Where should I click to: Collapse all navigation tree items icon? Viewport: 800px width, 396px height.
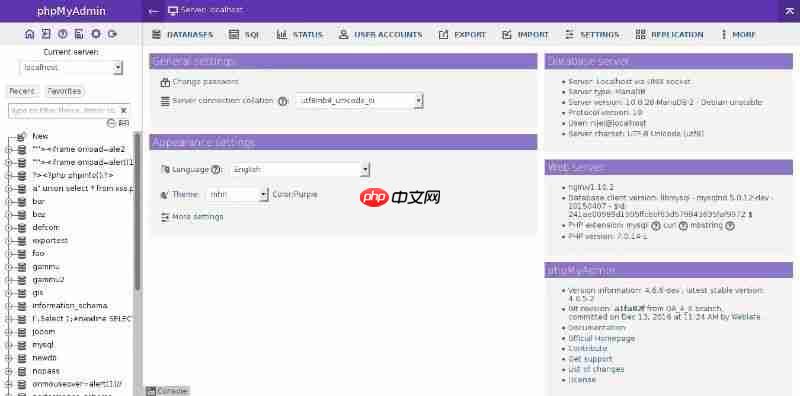[111, 123]
